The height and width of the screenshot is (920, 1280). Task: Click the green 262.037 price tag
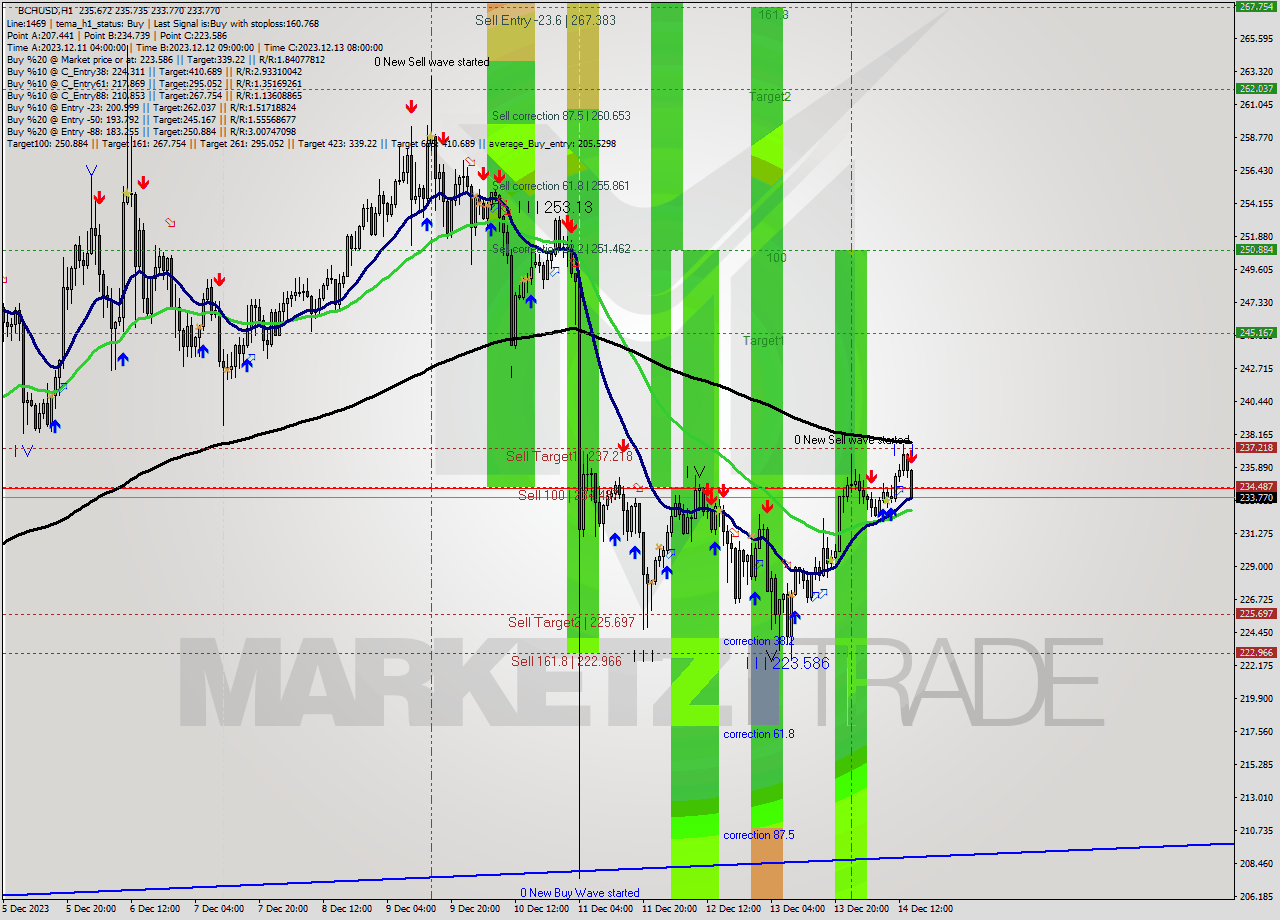(1256, 88)
